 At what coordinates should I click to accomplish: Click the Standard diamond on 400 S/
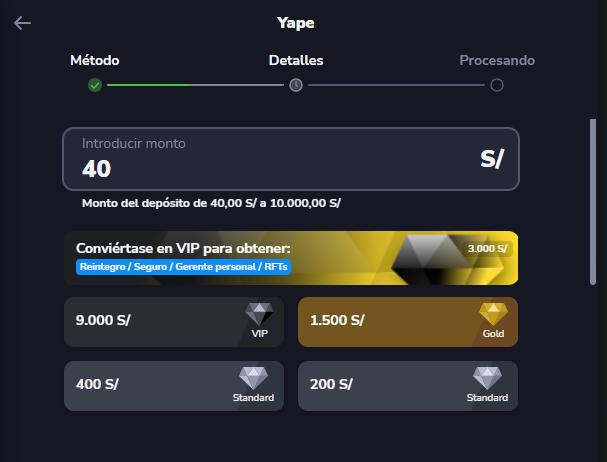tap(254, 379)
